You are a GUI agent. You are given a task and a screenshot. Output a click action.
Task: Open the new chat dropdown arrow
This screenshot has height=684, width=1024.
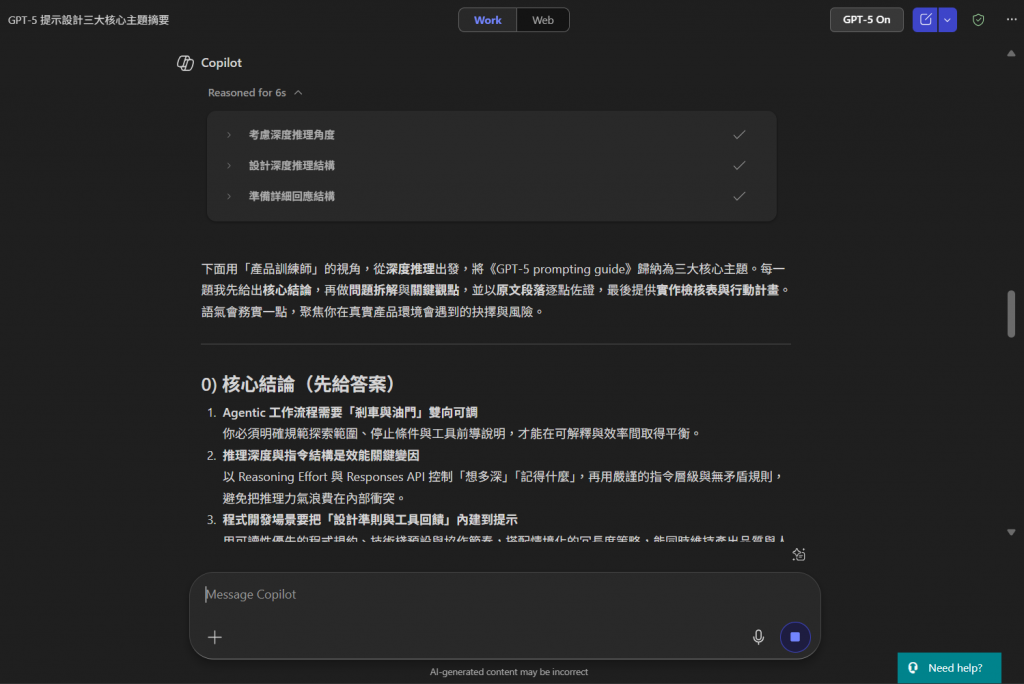pyautogui.click(x=948, y=20)
